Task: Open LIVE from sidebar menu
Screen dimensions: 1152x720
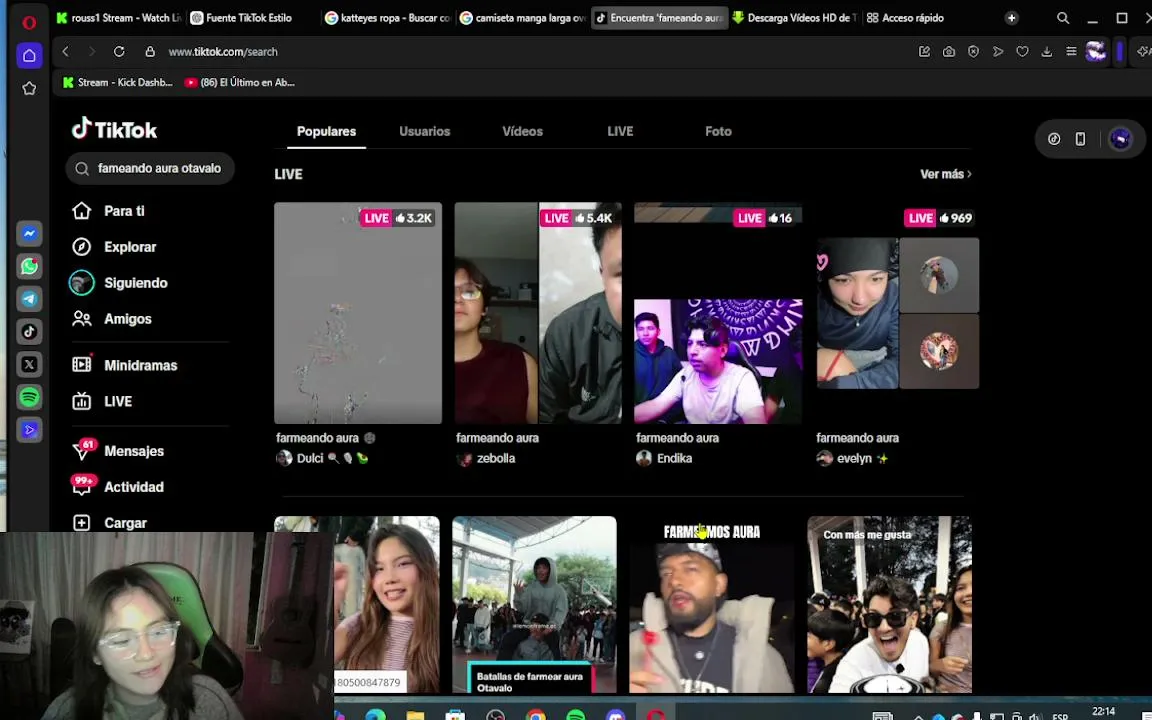Action: 102,401
